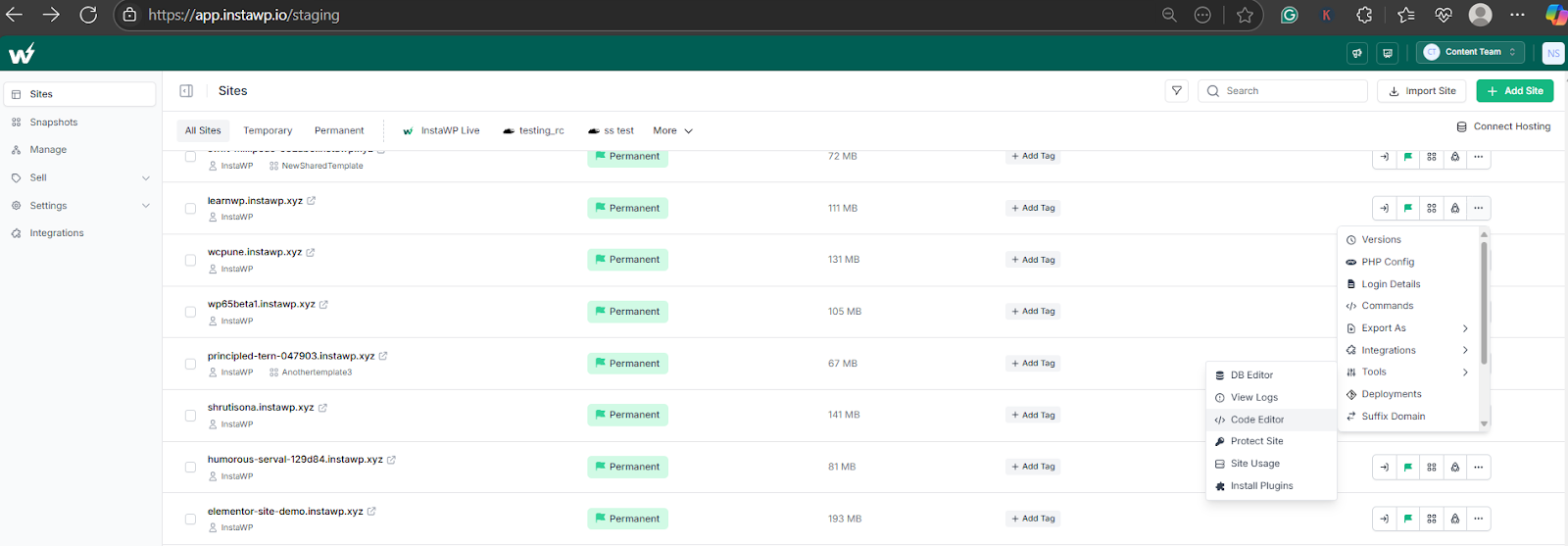Viewport: 1568px width, 546px height.
Task: Open the Content Team switcher dropdown
Action: [x=1469, y=52]
